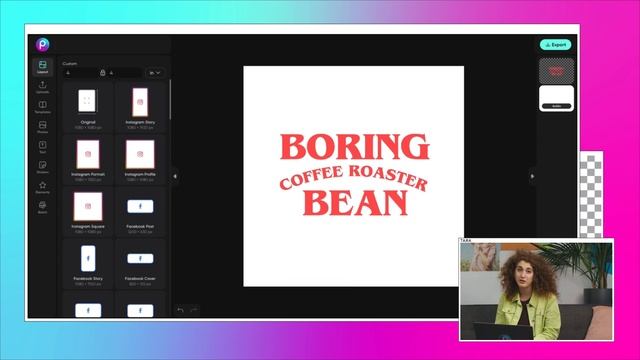Screen dimensions: 640x360
Task: Select the Instagram Story size preset
Action: [140, 107]
